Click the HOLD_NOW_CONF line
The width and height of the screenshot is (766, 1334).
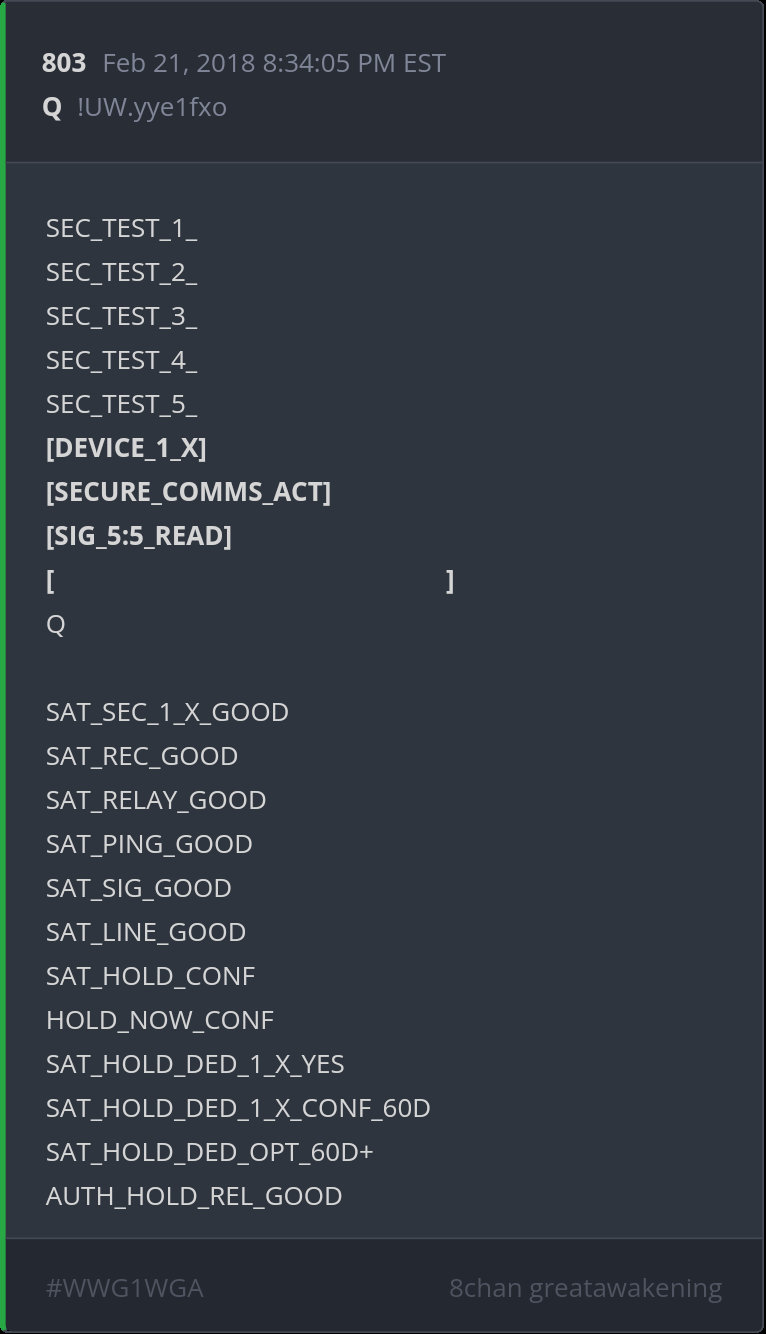point(160,1020)
